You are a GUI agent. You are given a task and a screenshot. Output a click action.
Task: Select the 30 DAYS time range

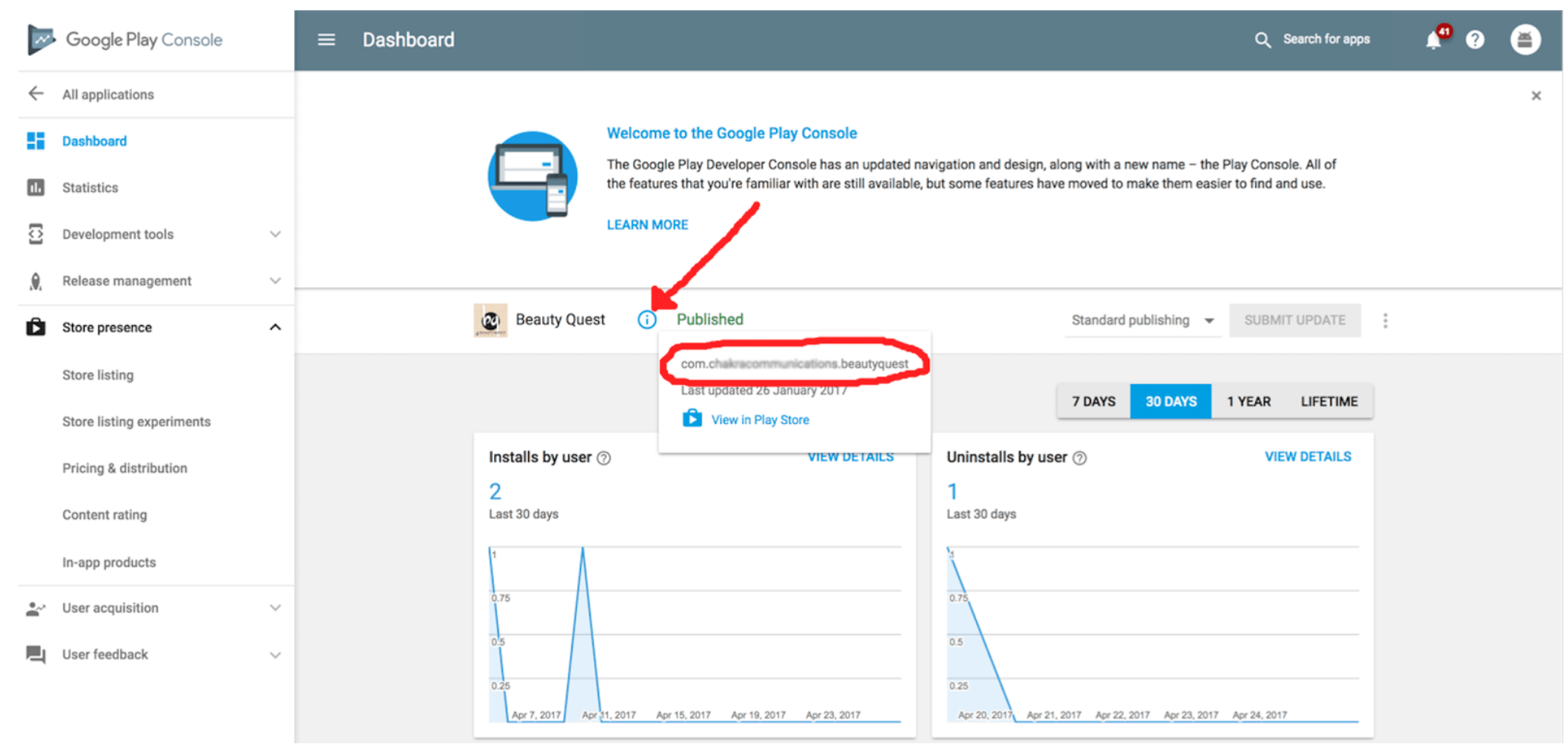[x=1171, y=402]
